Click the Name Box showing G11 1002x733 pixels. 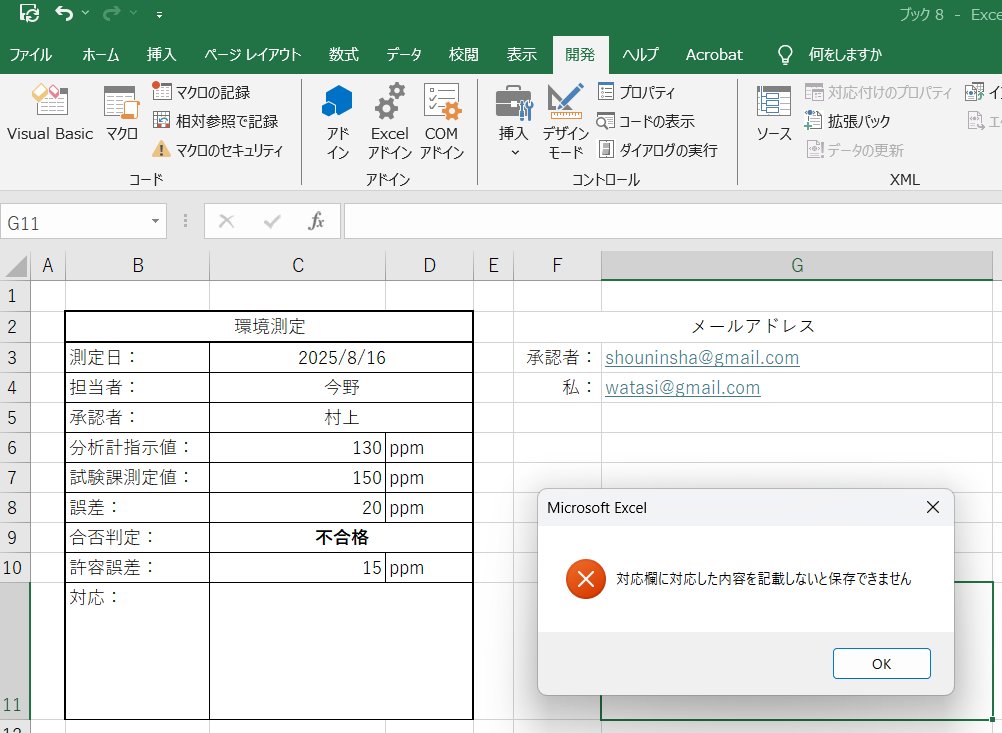pyautogui.click(x=73, y=222)
